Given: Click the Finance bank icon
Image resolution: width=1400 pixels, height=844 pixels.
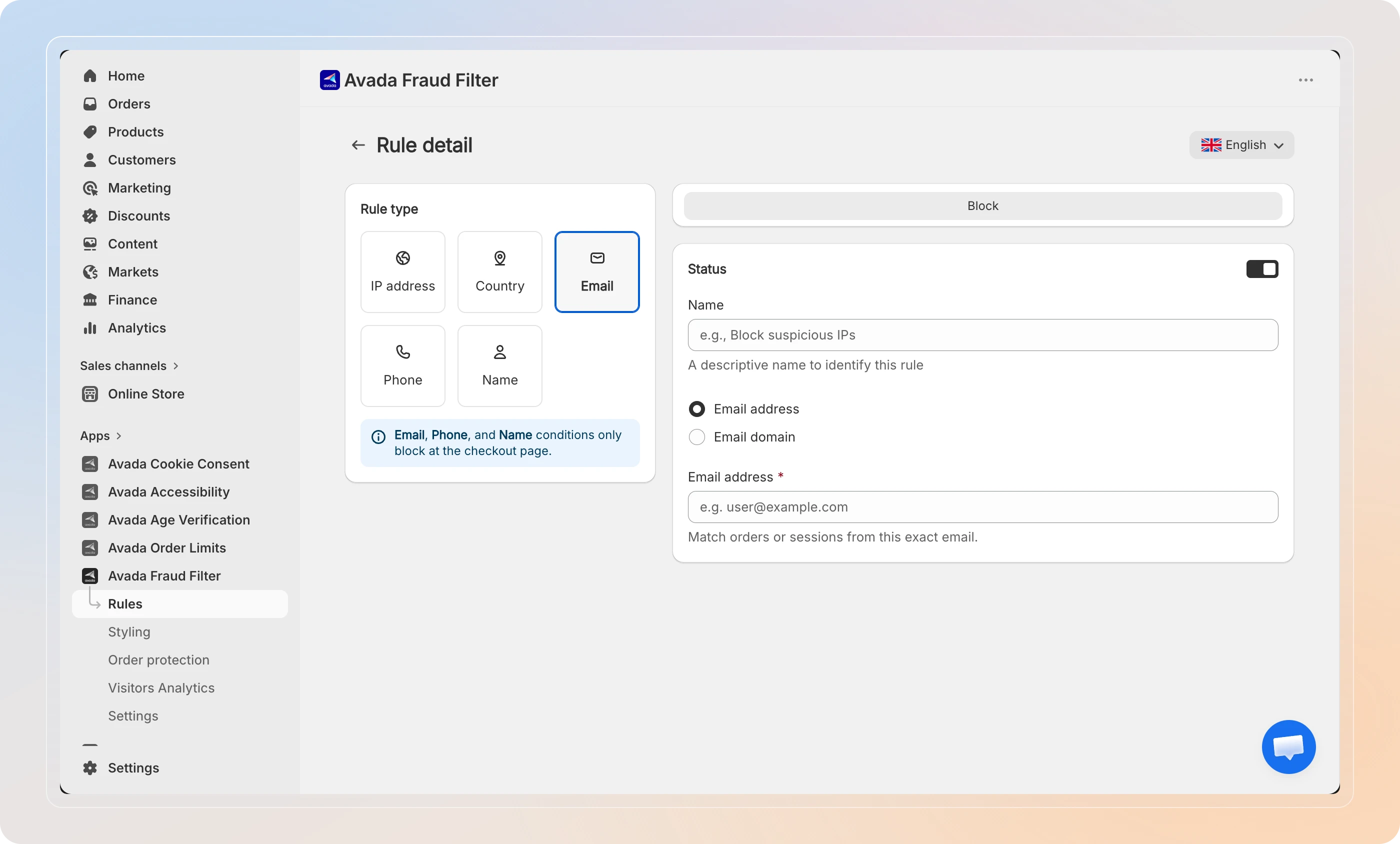Looking at the screenshot, I should (90, 299).
